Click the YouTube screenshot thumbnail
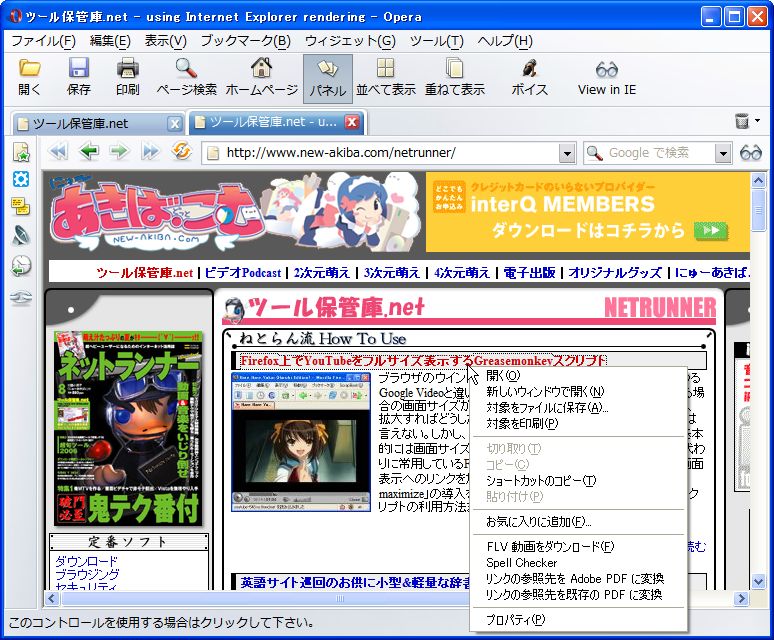 [301, 442]
